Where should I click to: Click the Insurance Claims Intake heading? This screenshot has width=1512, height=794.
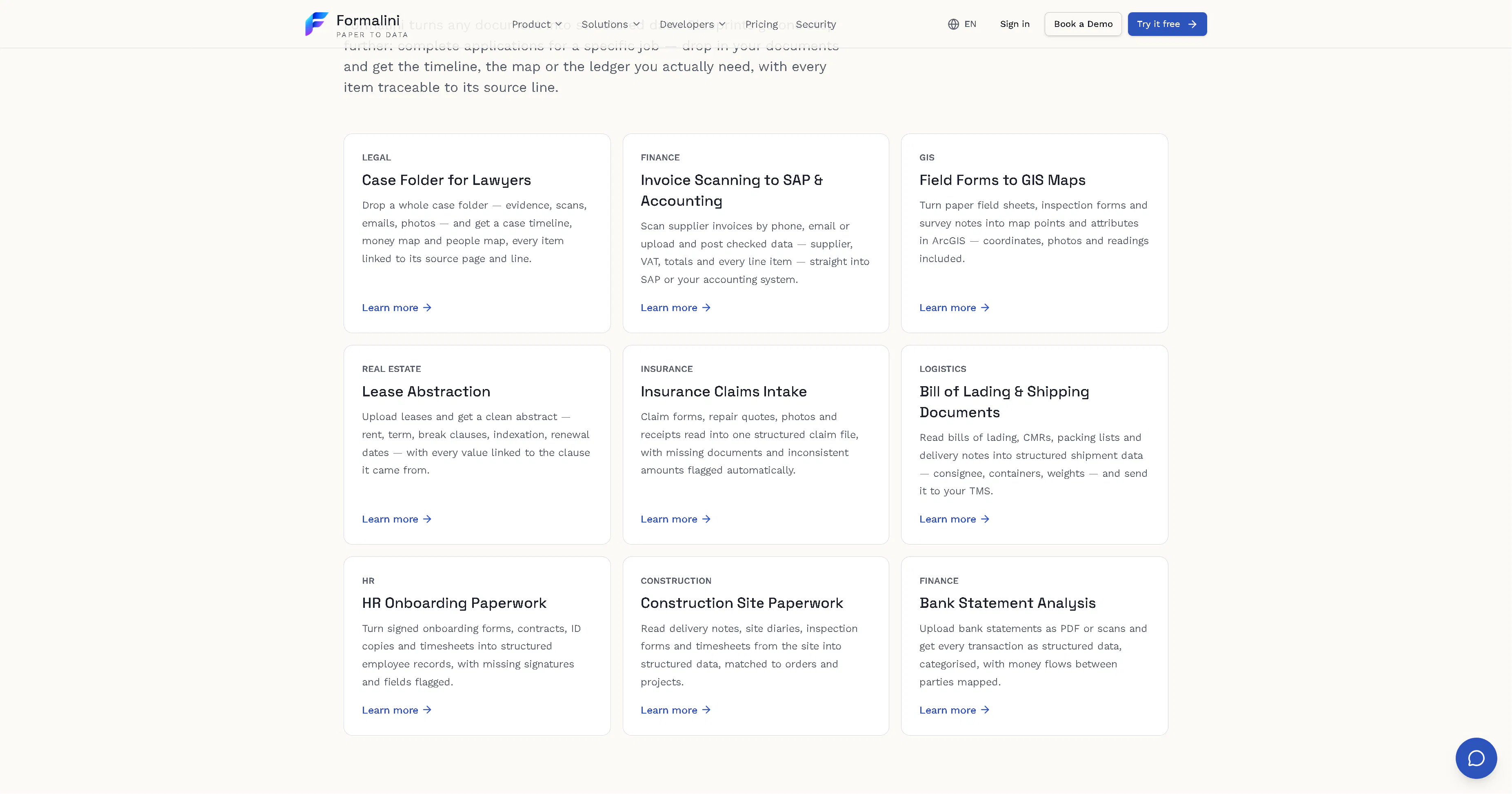(723, 392)
